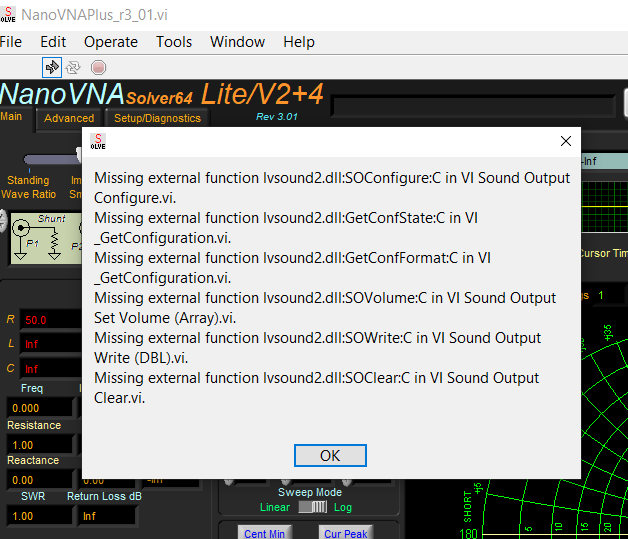This screenshot has width=628, height=539.
Task: Toggle the Sweep Mode Linear/Log switch
Action: point(313,507)
